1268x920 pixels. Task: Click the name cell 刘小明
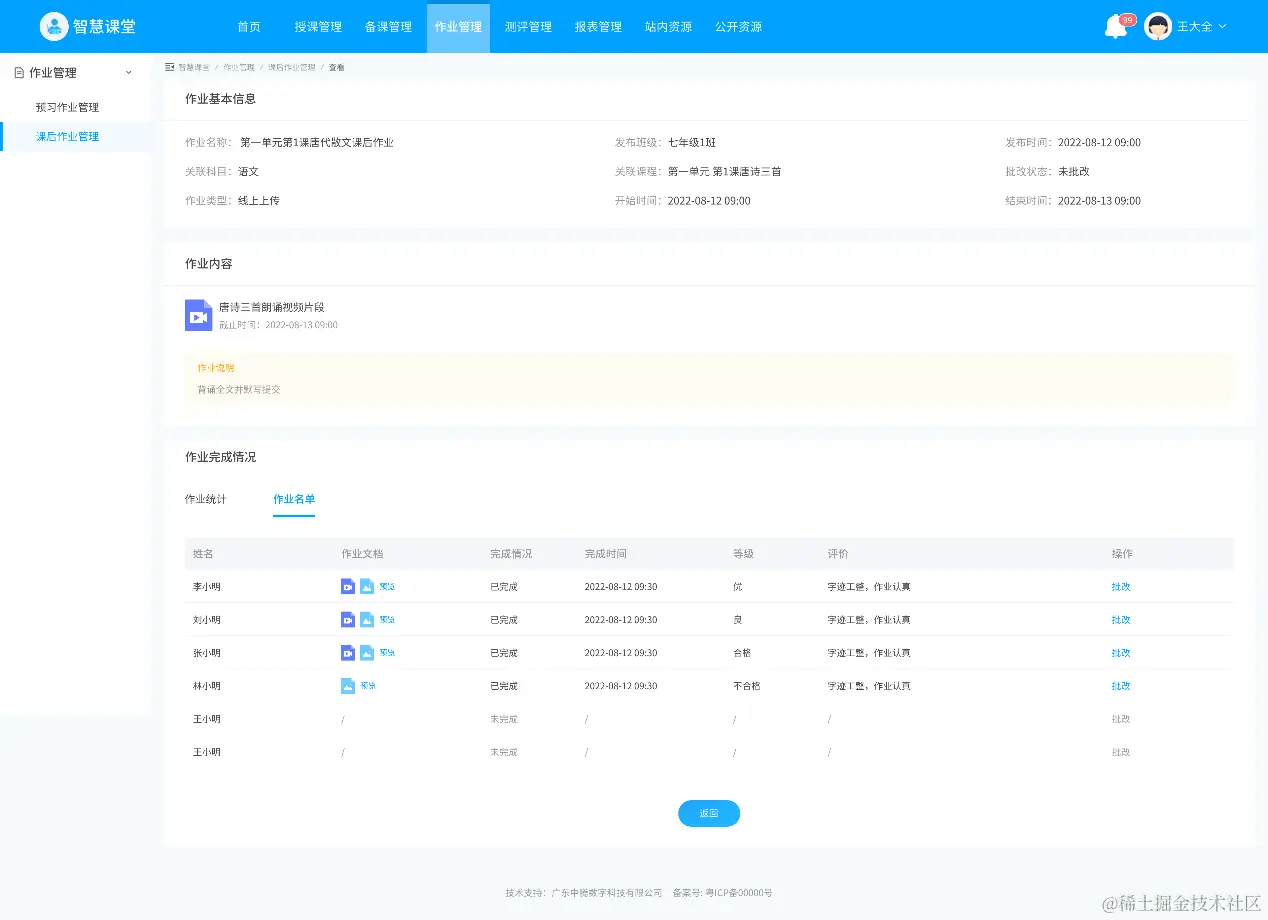point(207,620)
